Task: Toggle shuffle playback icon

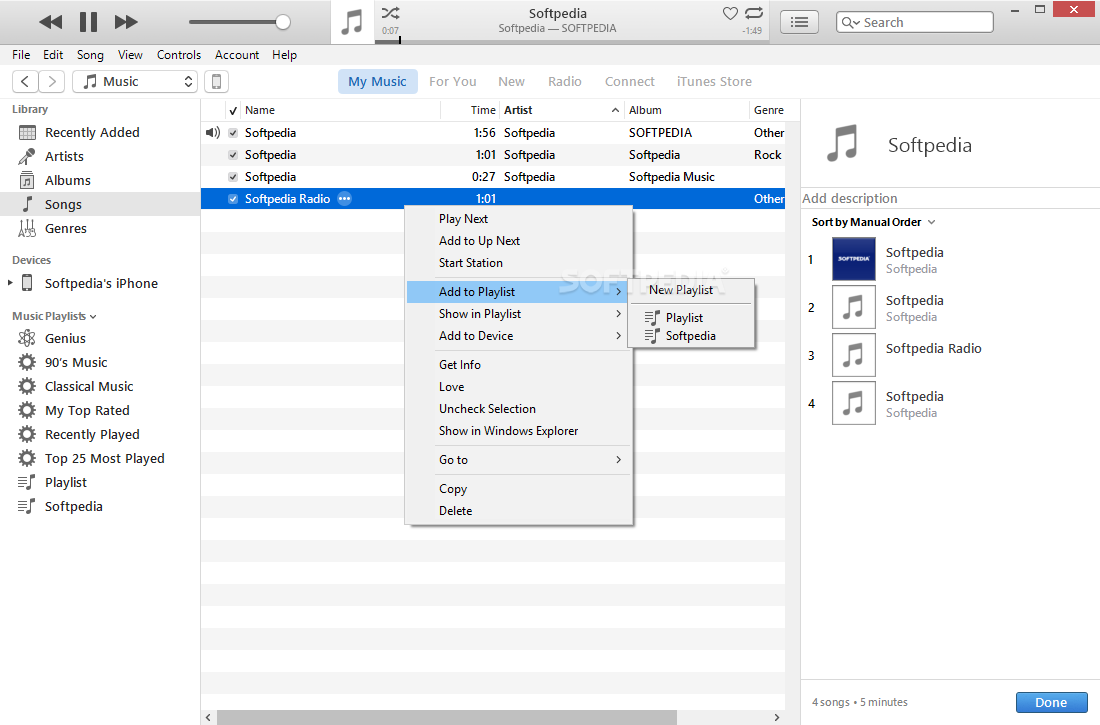Action: point(390,13)
